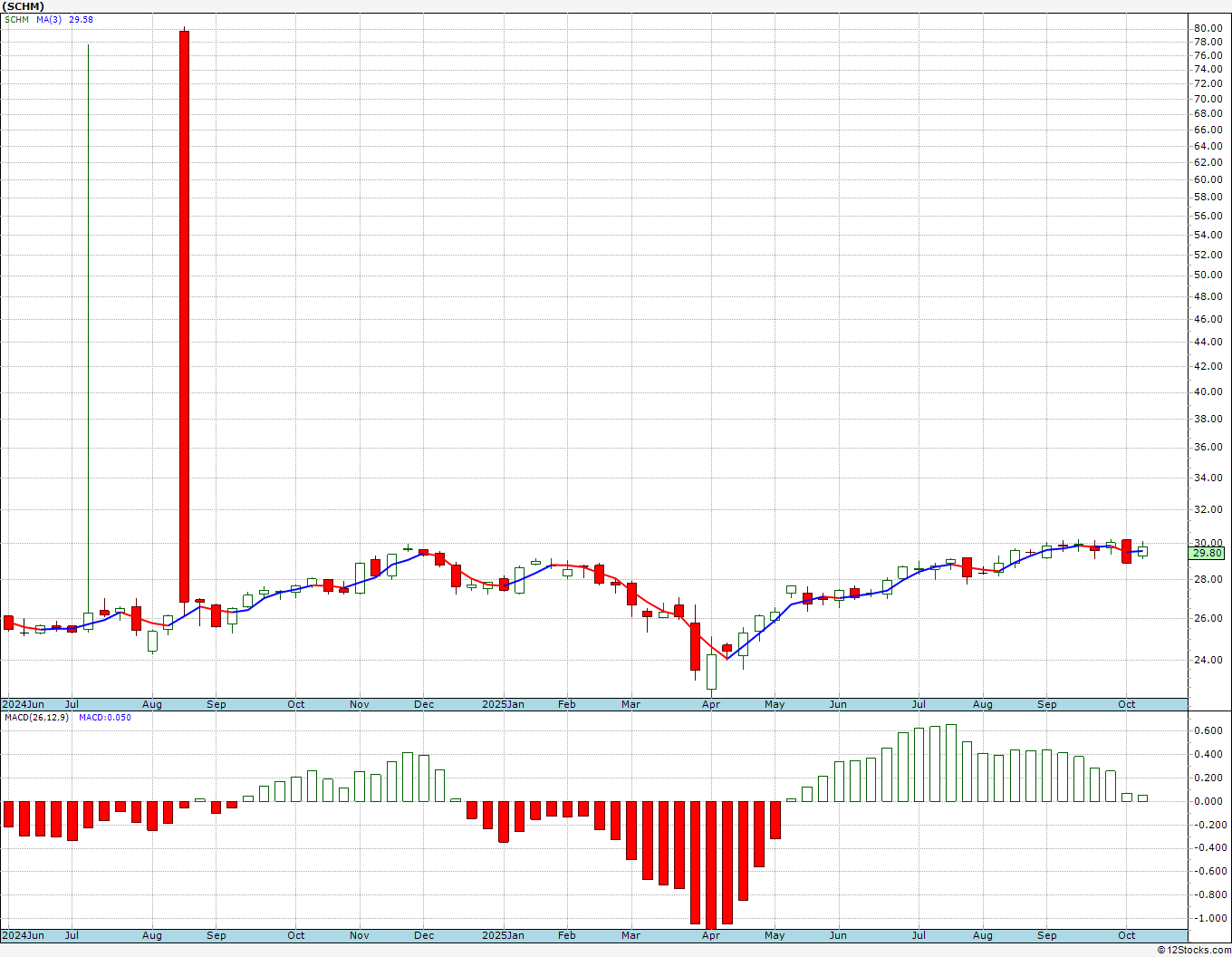
Task: Click the 0.200 MACD axis label
Action: coord(1208,778)
